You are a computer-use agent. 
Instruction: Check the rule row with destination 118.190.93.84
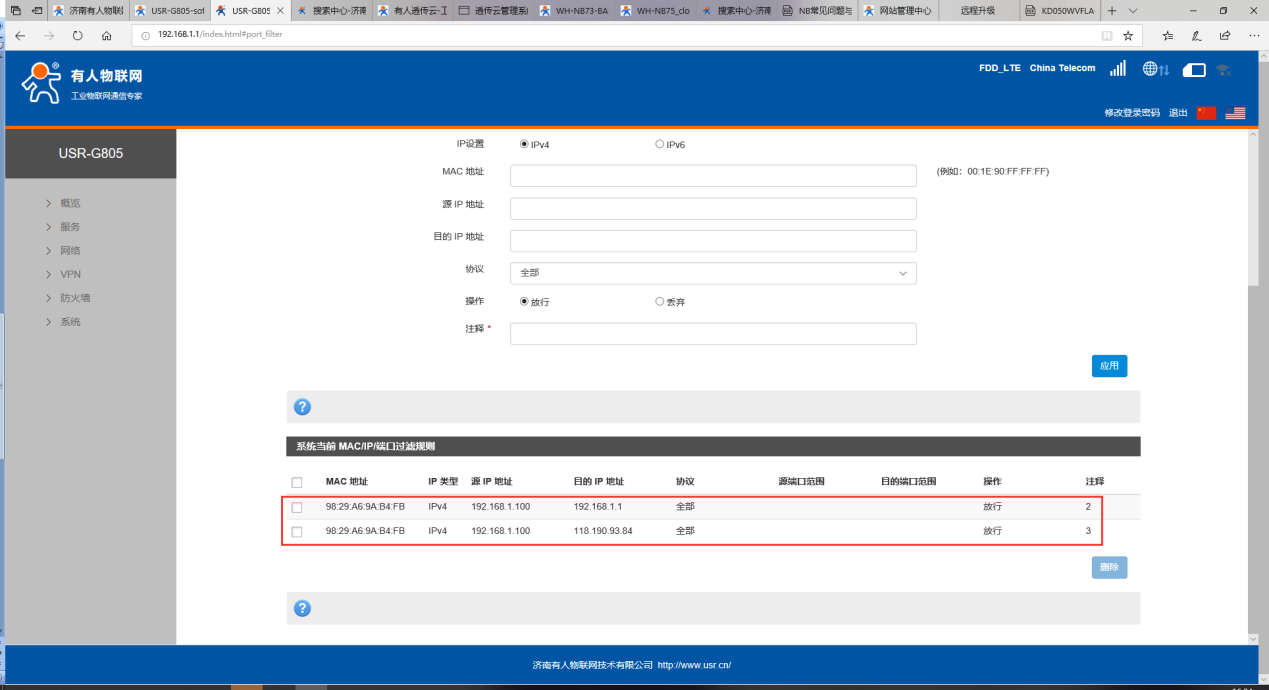click(297, 532)
